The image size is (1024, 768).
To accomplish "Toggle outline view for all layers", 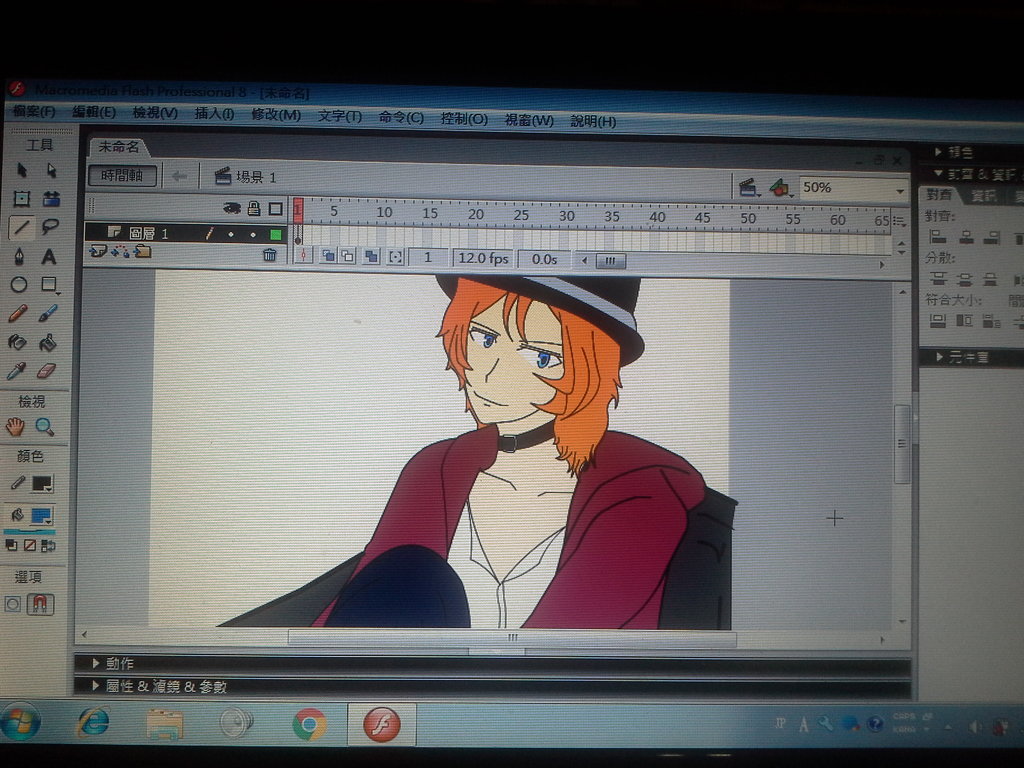I will pos(276,209).
